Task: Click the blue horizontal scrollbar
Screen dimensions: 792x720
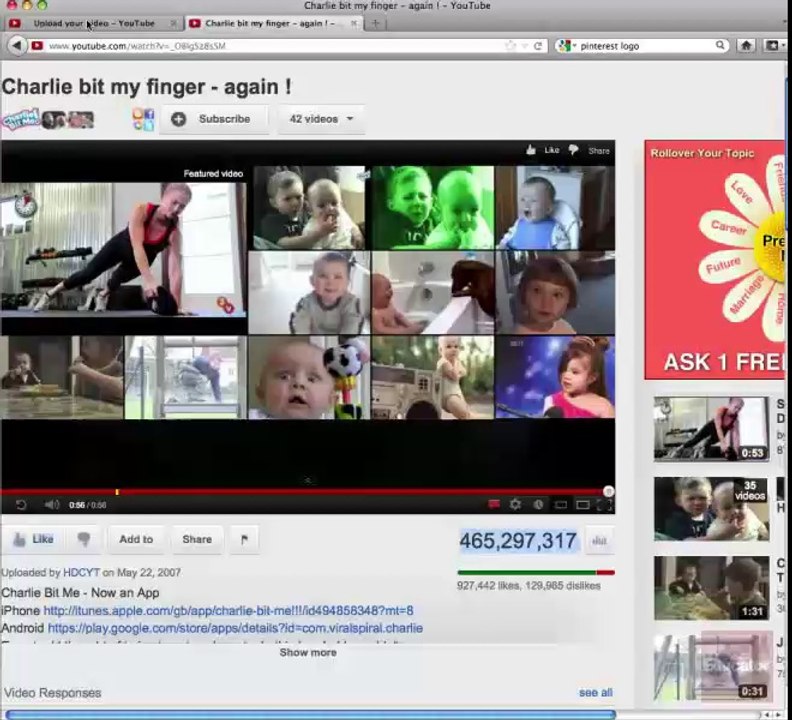Action: pos(311,714)
